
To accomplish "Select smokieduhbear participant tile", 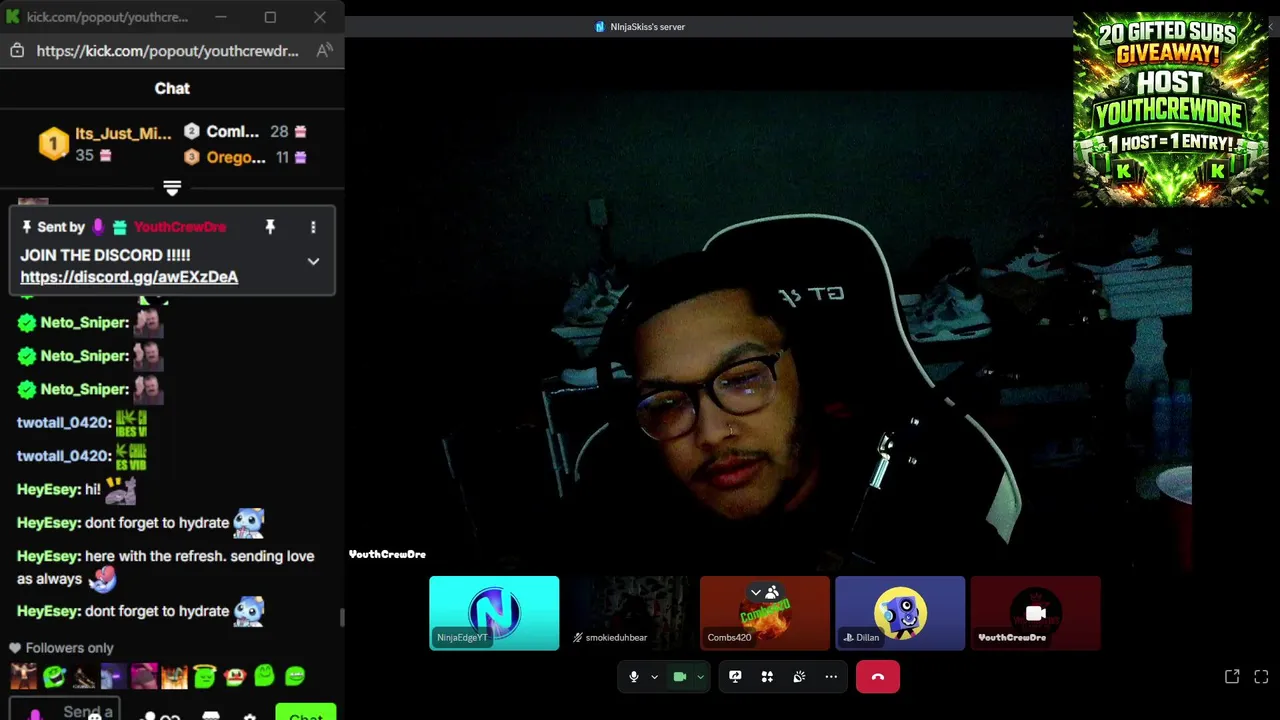I will [x=629, y=613].
